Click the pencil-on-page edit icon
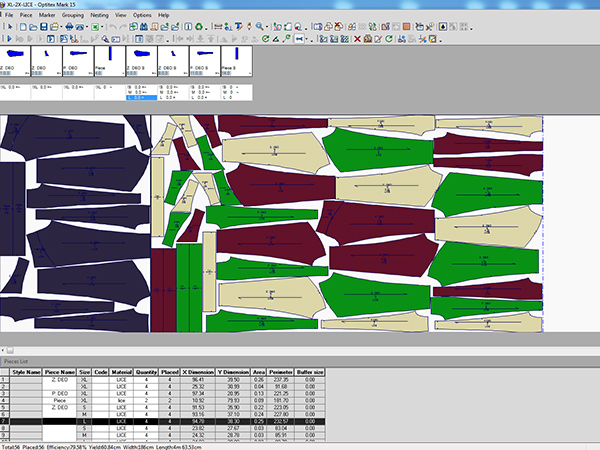The height and width of the screenshot is (450, 600). click(378, 39)
